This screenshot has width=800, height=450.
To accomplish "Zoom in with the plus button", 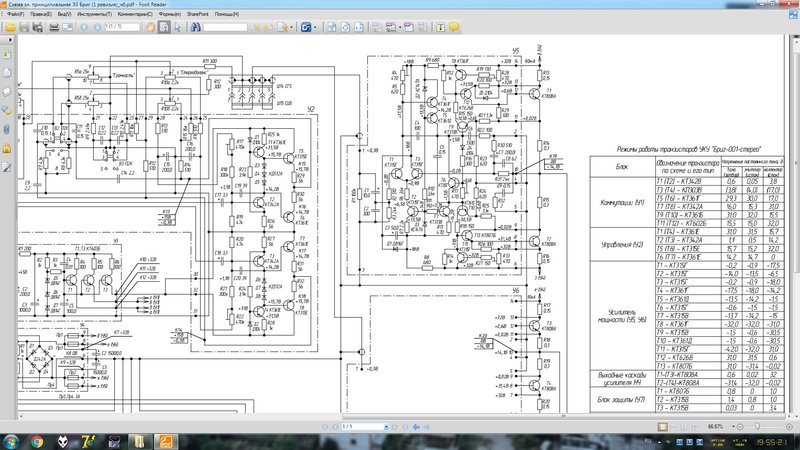I will (789, 427).
